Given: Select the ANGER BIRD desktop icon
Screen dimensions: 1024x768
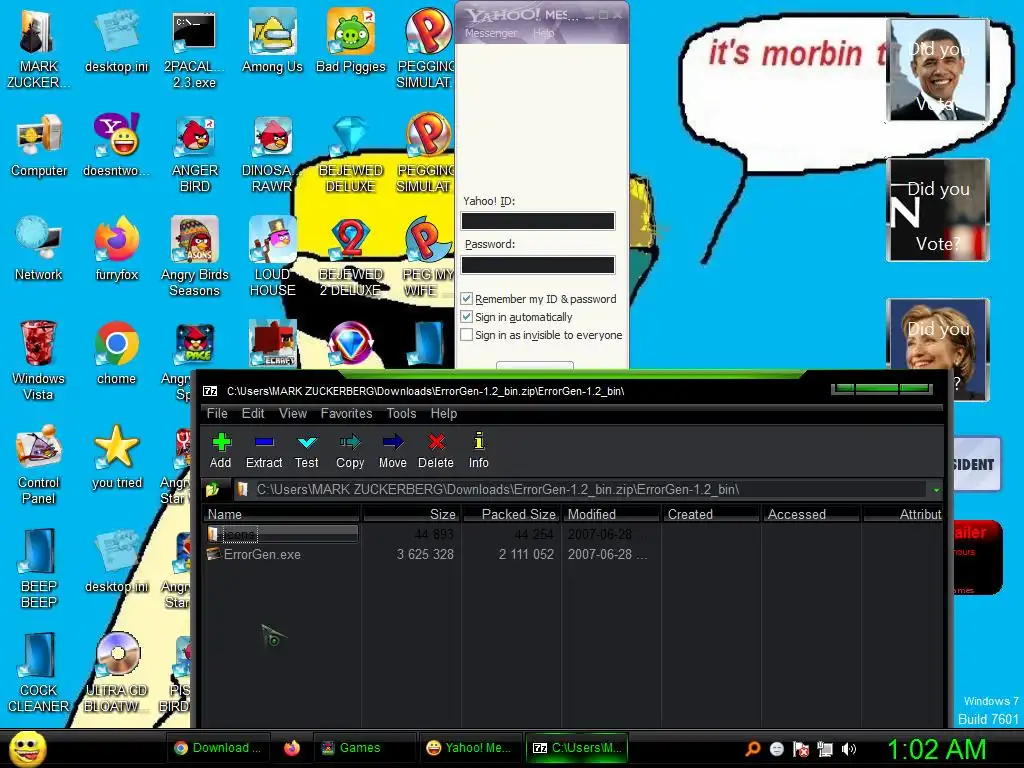Looking at the screenshot, I should [x=195, y=153].
